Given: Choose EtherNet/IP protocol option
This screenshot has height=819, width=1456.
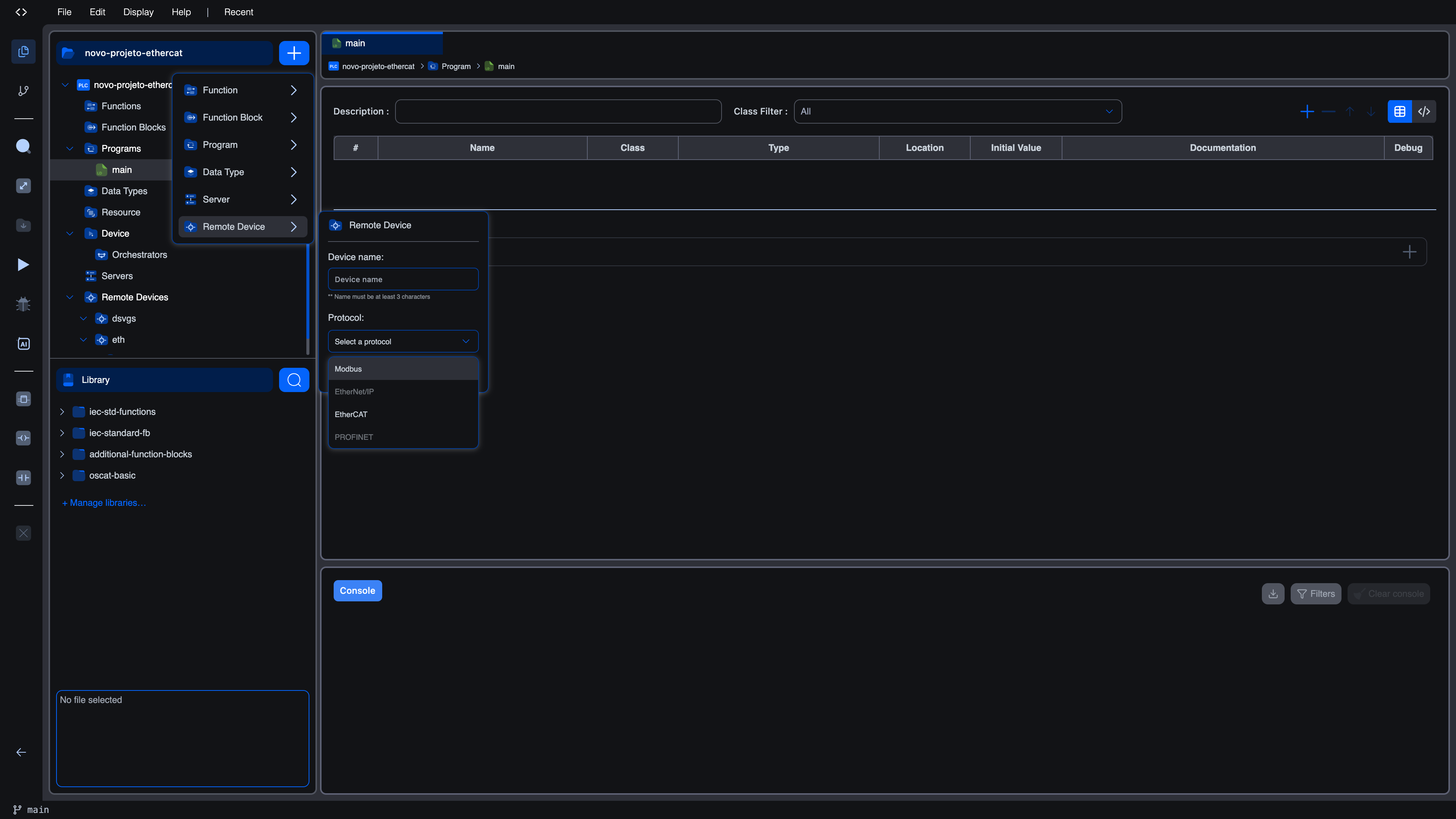Looking at the screenshot, I should point(403,392).
